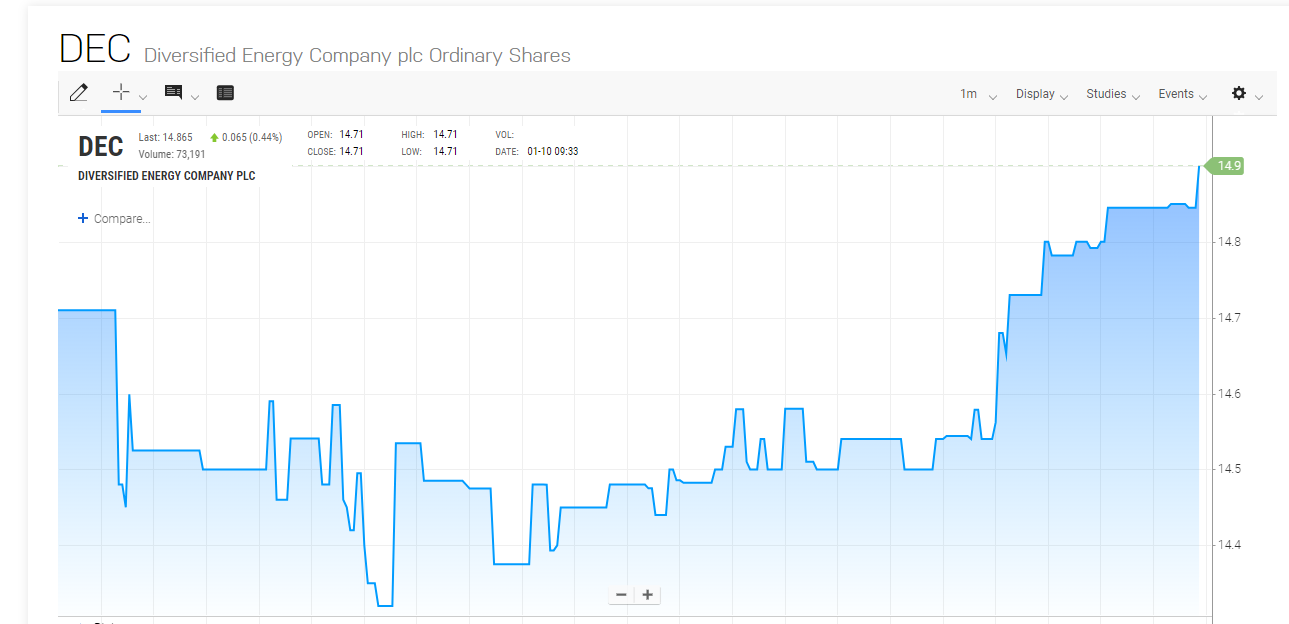The image size is (1289, 624).
Task: Expand the annotation tool dropdown arrow
Action: point(195,97)
